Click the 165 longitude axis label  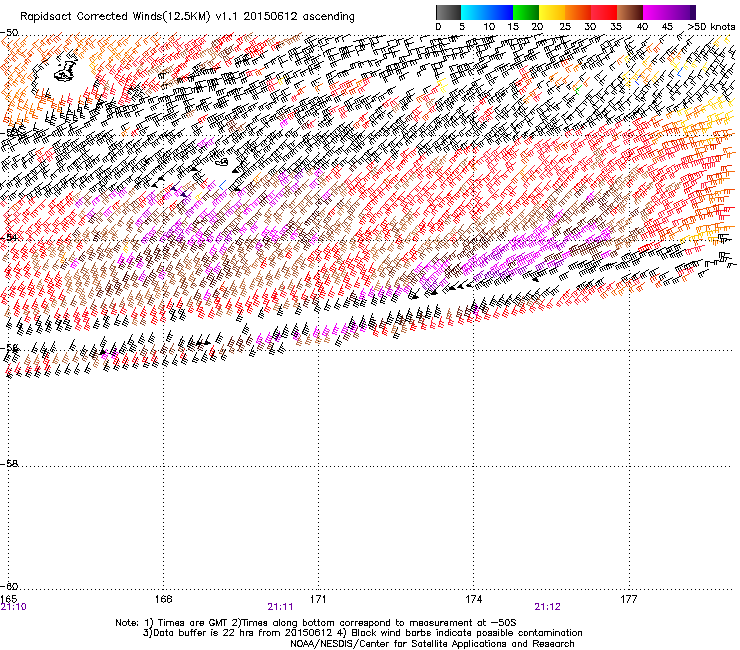click(x=8, y=599)
